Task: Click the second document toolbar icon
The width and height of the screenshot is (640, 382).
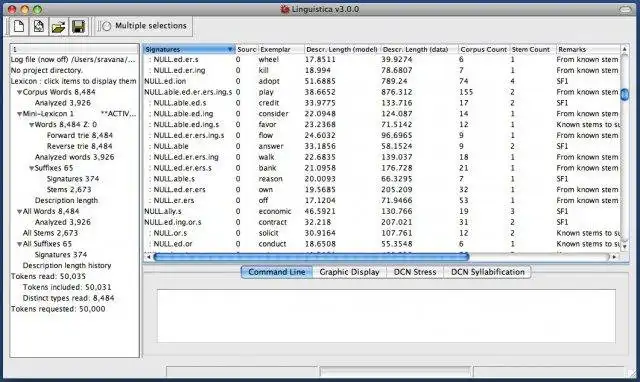Action: [39, 27]
